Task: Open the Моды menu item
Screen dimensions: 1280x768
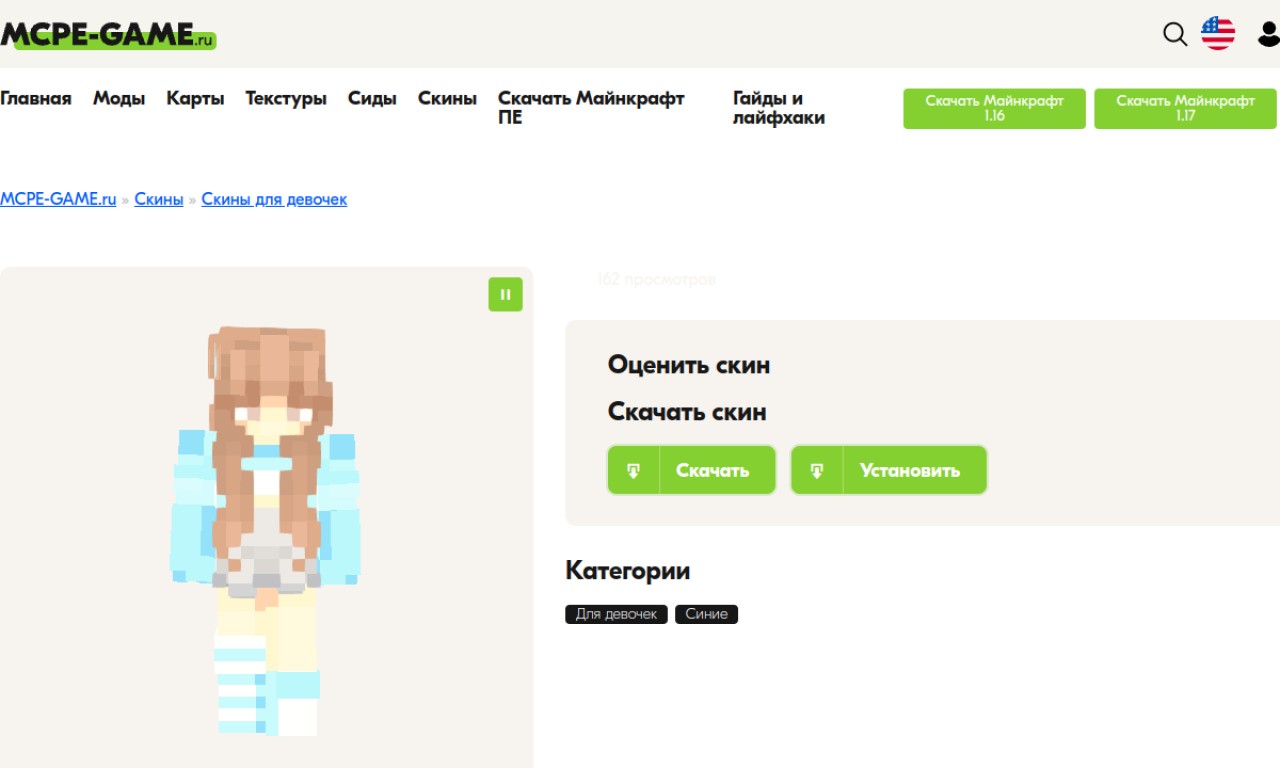Action: coord(119,98)
